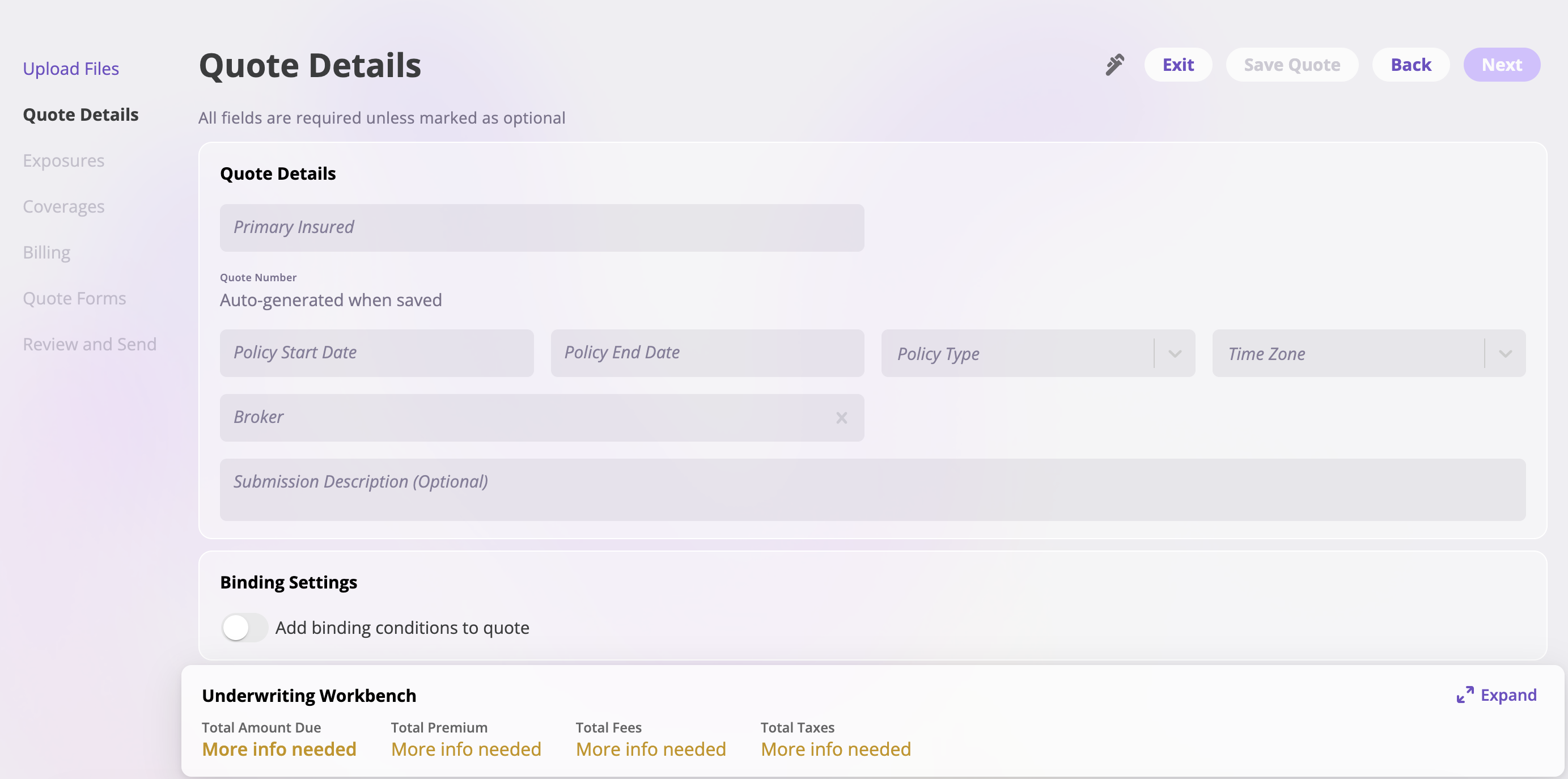Open Exposures step in sidebar
Screen dimensions: 1568x779
63,160
